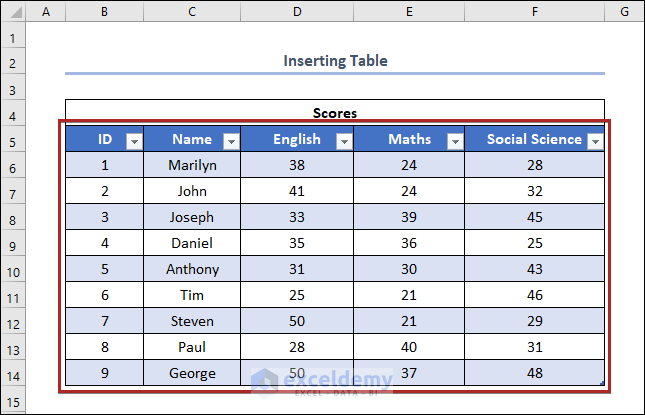This screenshot has height=415, width=645.
Task: Click the cell containing Anthony
Action: point(192,269)
